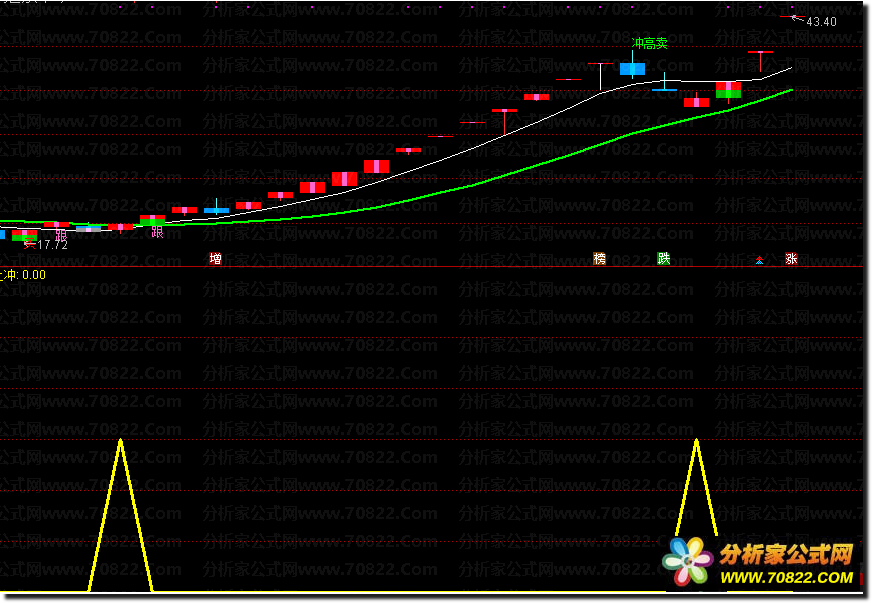
Task: Click the red-and-blue double arrow marker
Action: point(759,260)
